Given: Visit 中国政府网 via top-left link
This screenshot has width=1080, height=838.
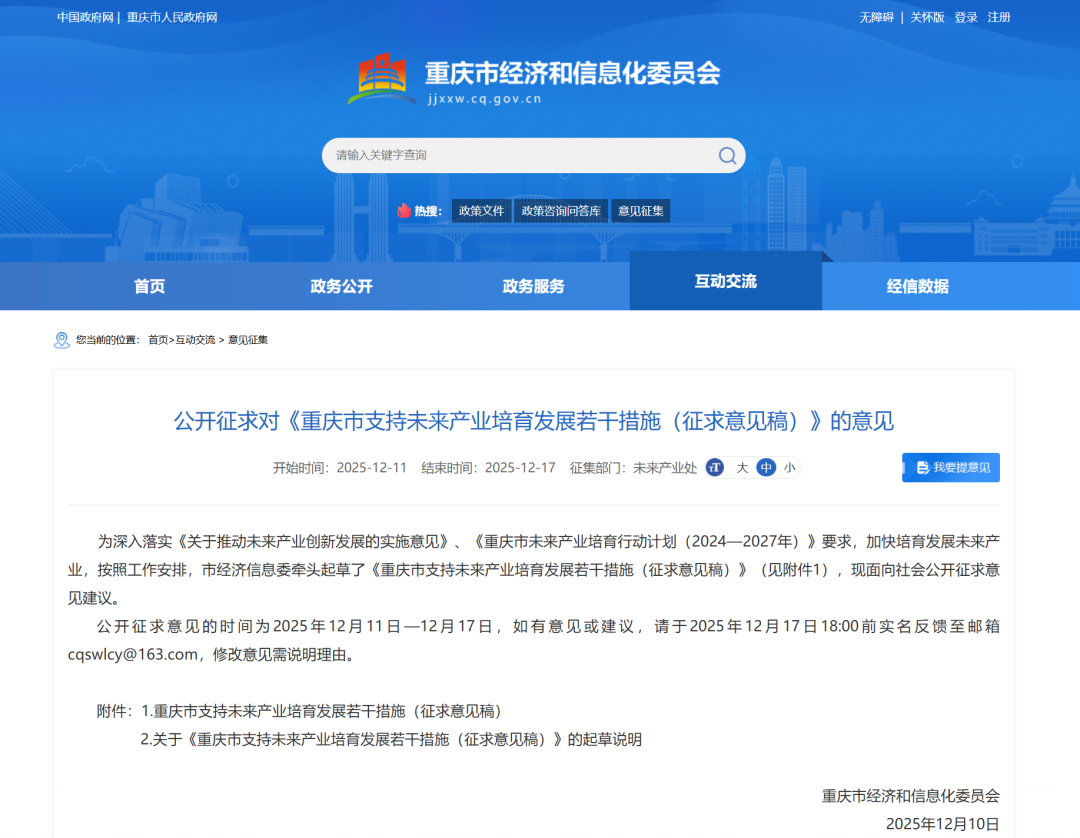Looking at the screenshot, I should point(84,17).
